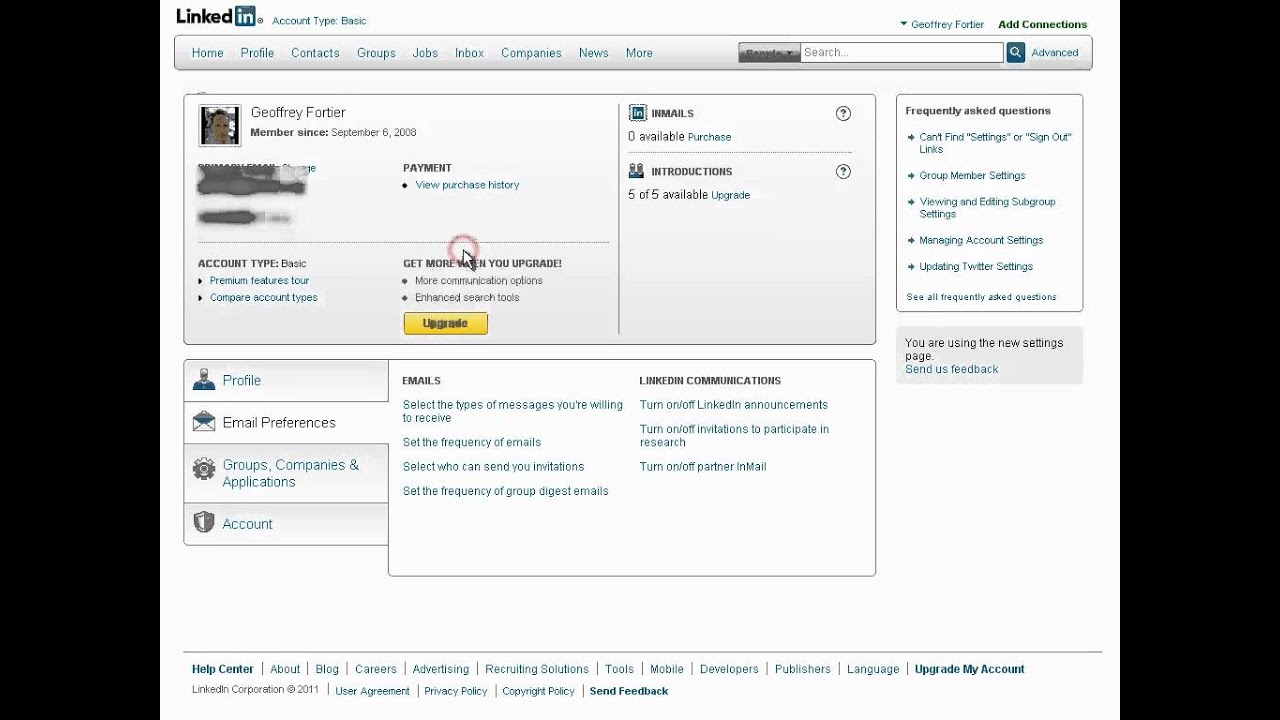The height and width of the screenshot is (720, 1280).
Task: Click the yellow Upgrade button
Action: pos(445,323)
